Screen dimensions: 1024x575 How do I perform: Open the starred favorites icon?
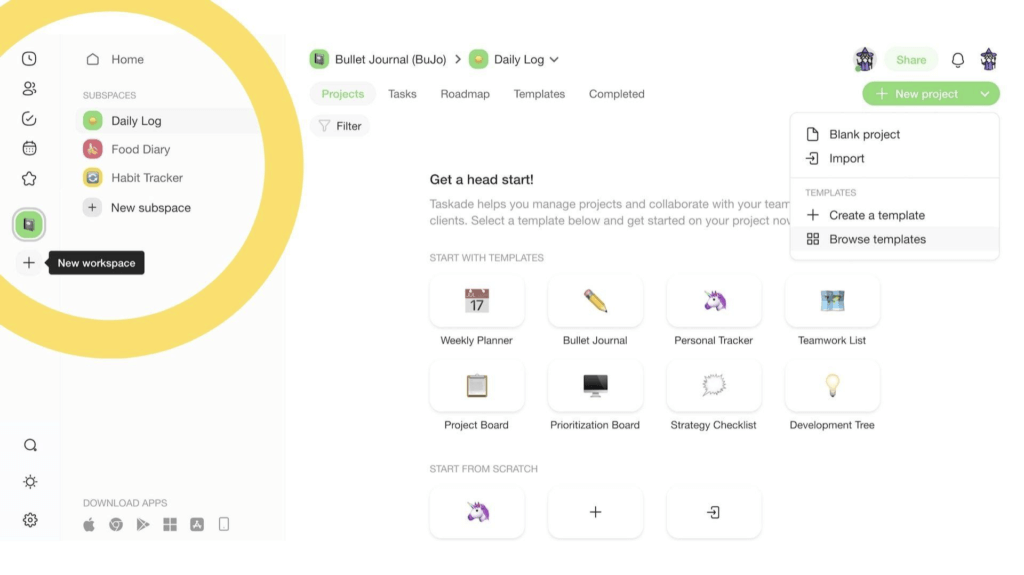(29, 179)
